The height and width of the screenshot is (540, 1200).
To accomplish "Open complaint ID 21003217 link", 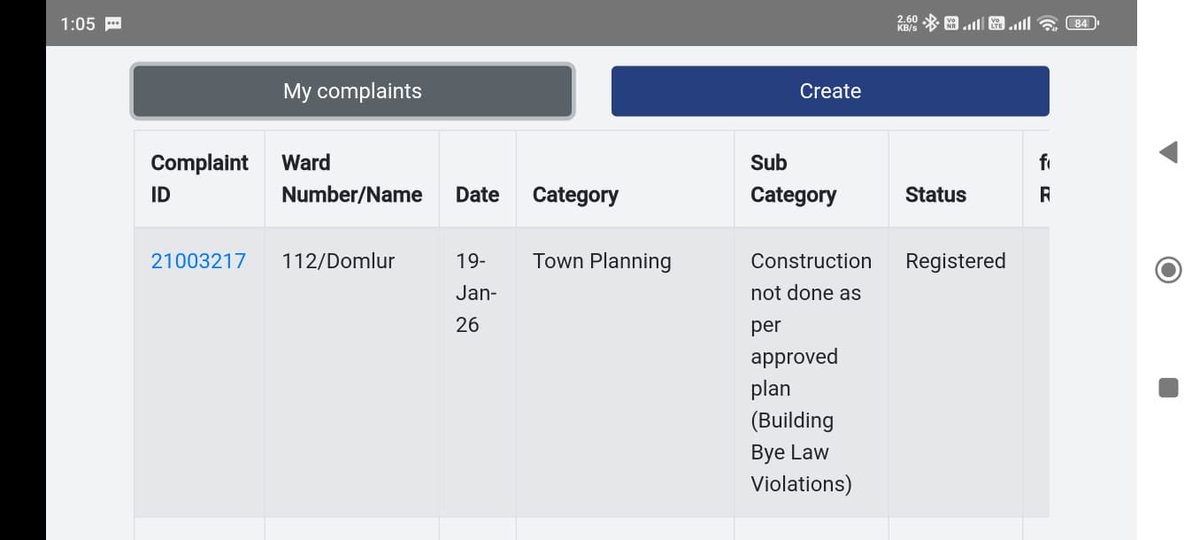I will tap(198, 261).
